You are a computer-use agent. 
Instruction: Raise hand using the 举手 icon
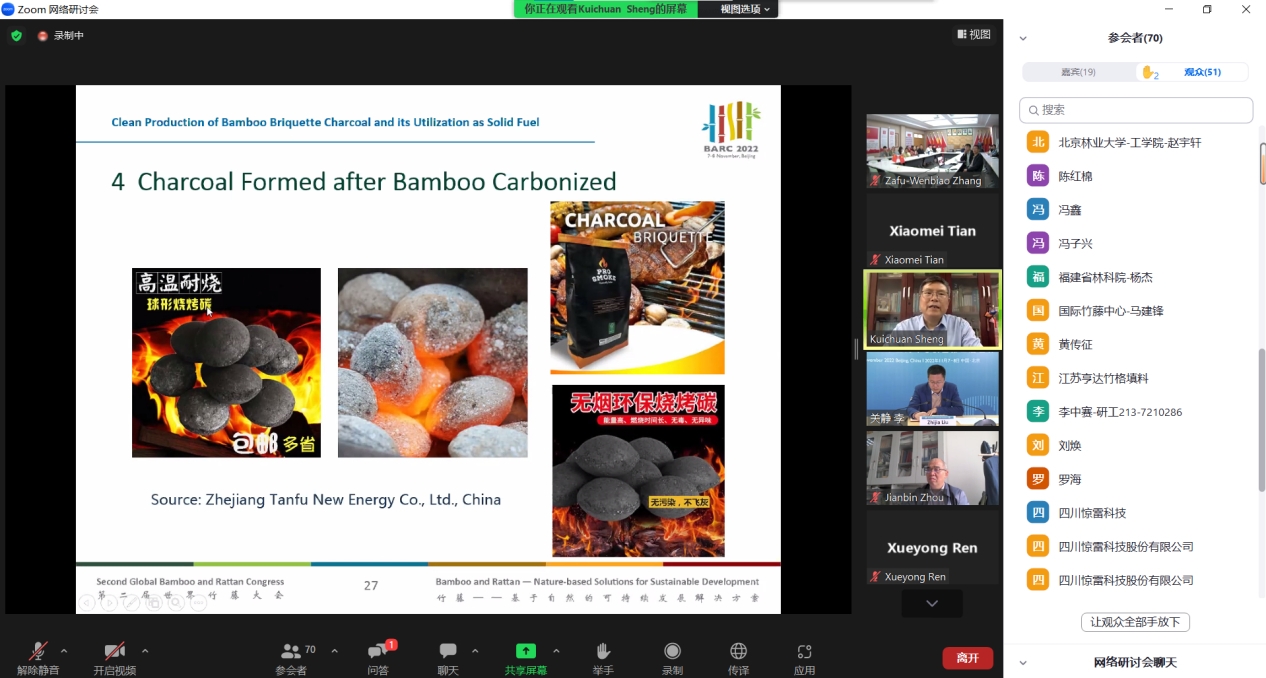[x=602, y=652]
